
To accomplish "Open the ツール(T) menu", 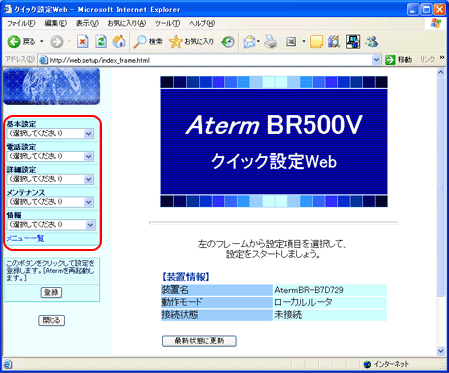I will [168, 23].
